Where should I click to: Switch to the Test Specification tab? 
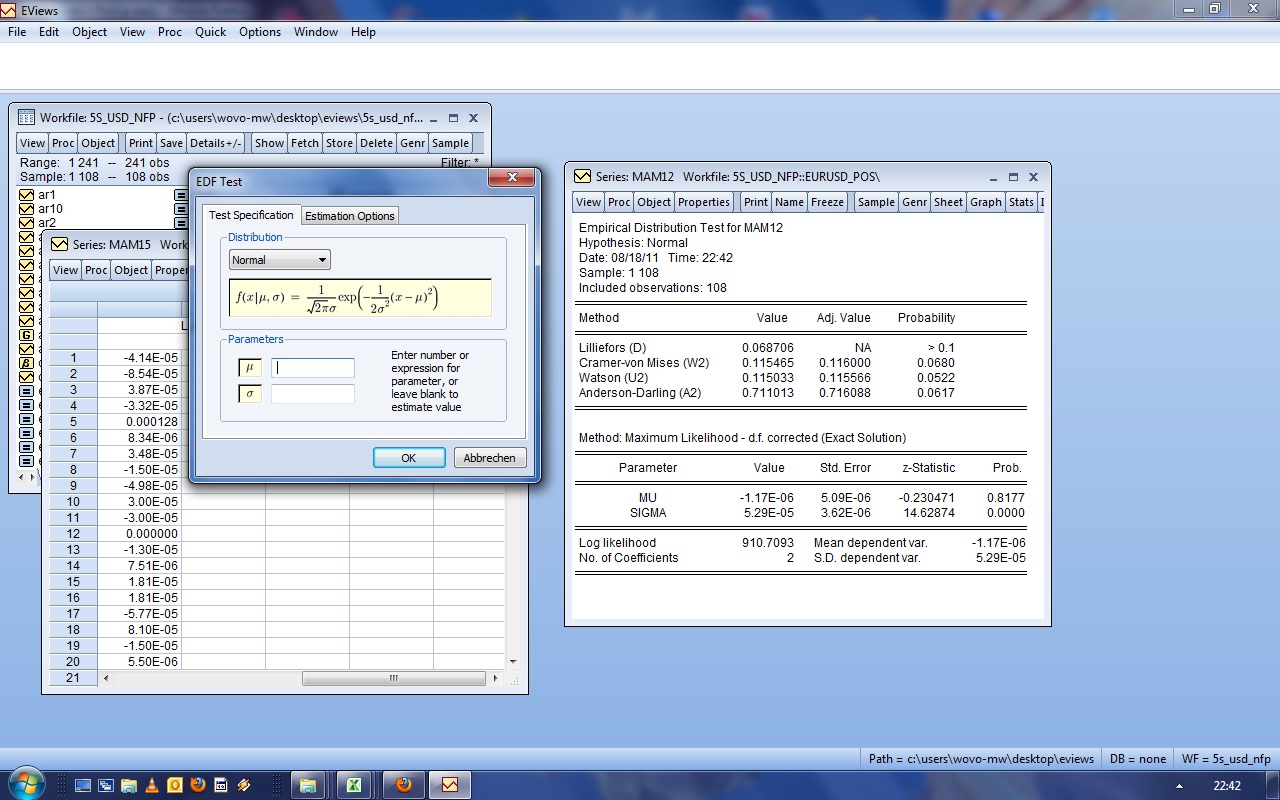251,215
